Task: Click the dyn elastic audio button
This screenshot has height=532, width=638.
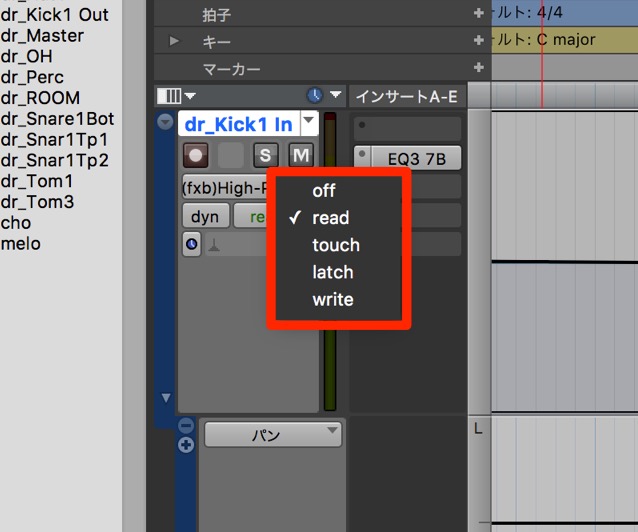Action: point(205,216)
